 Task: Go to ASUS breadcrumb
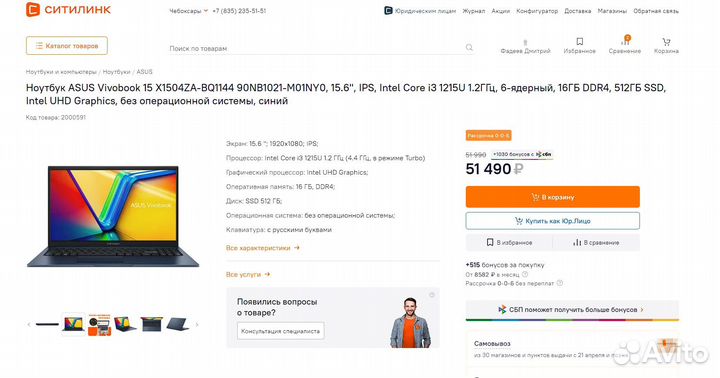(144, 72)
